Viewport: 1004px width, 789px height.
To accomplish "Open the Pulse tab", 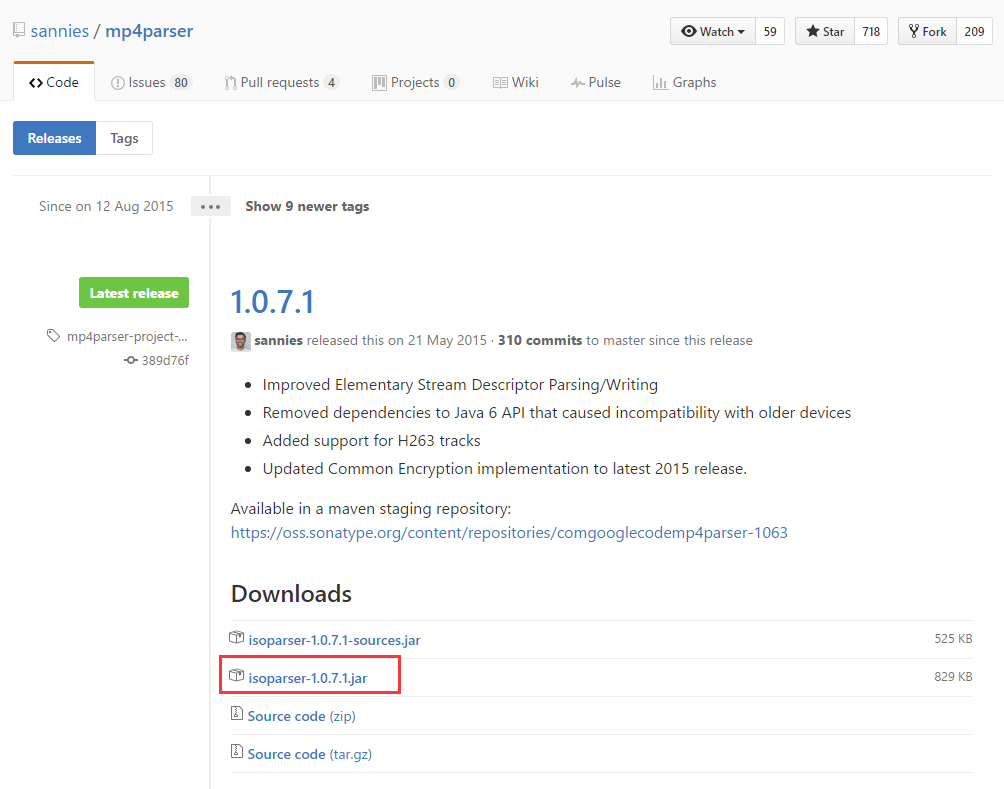I will point(595,83).
